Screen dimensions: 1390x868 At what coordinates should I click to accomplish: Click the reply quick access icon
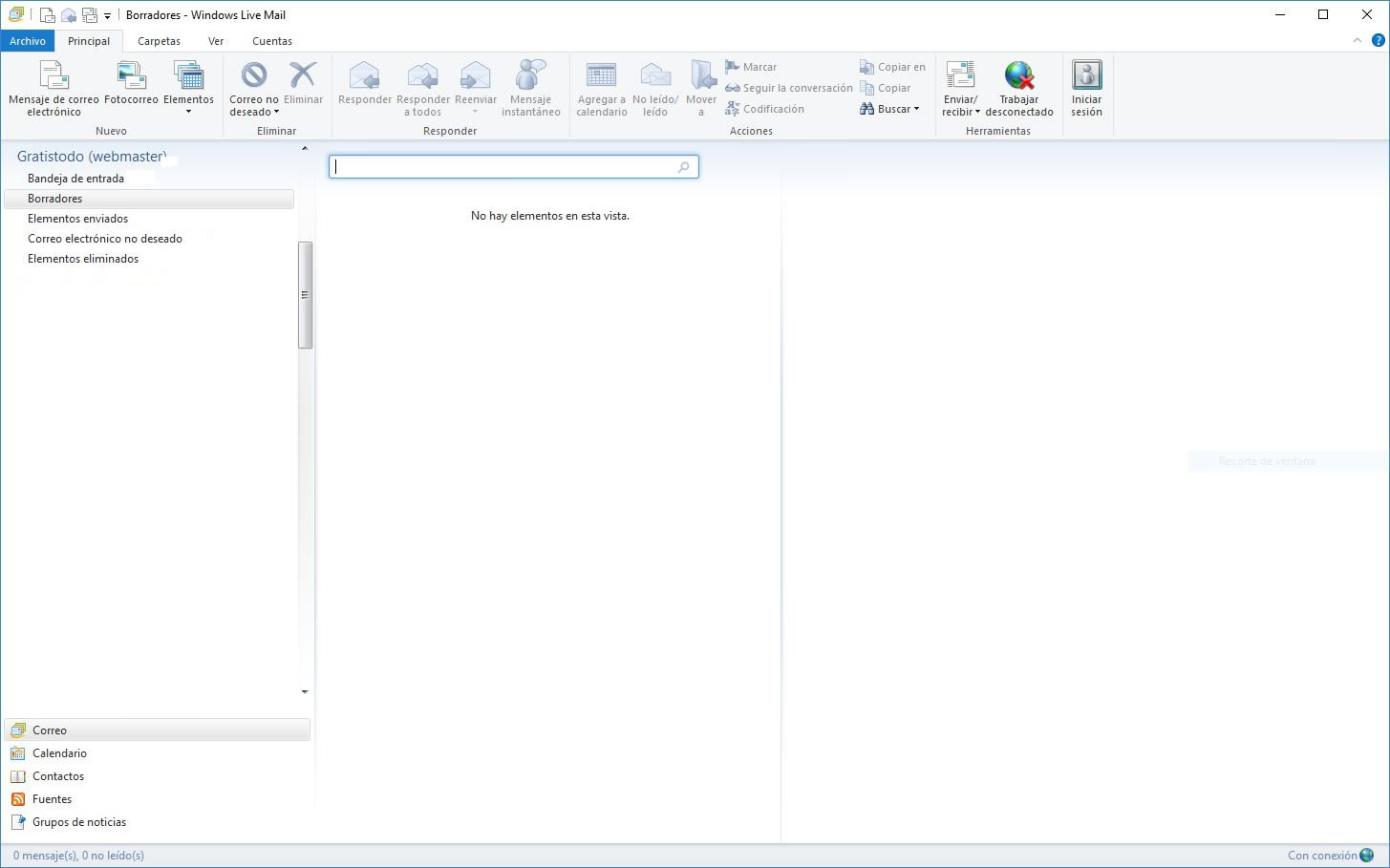tap(69, 14)
